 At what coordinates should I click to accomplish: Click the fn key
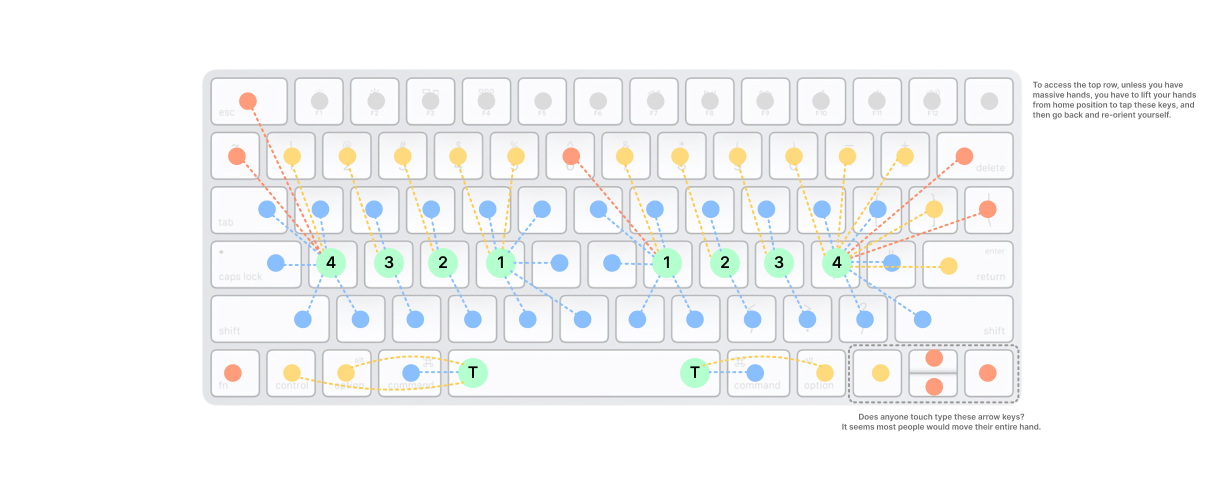[x=235, y=373]
